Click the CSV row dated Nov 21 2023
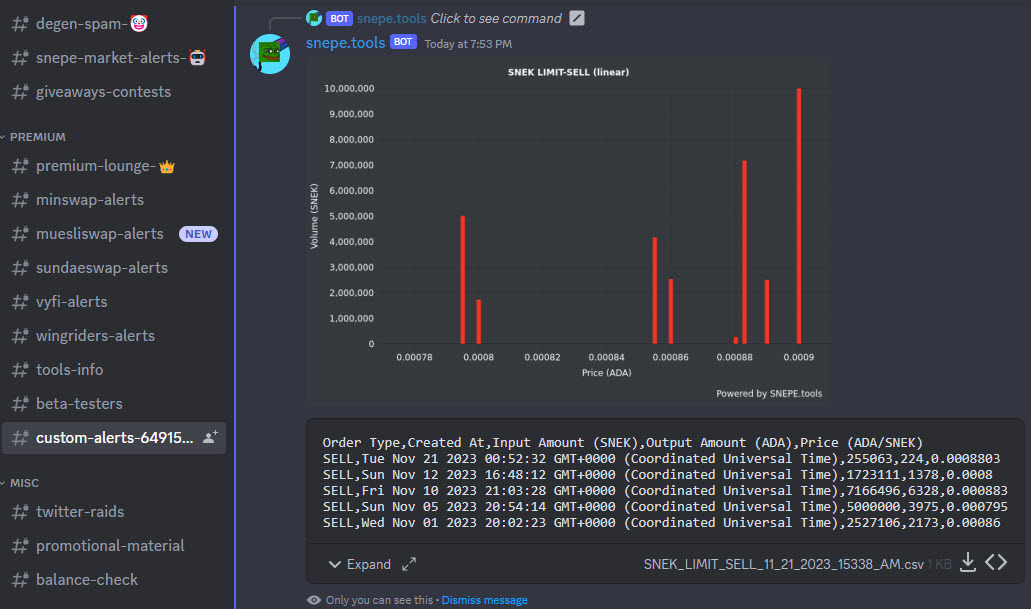This screenshot has height=609, width=1031. pos(661,458)
